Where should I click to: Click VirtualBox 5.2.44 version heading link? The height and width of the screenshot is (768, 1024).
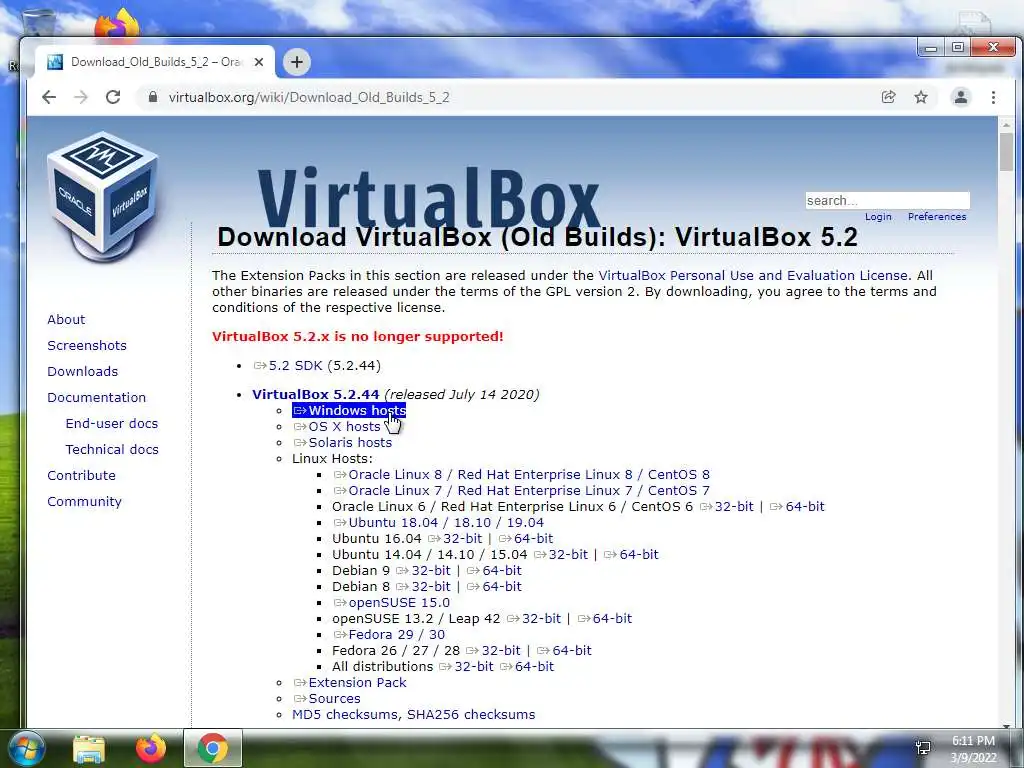pos(315,394)
